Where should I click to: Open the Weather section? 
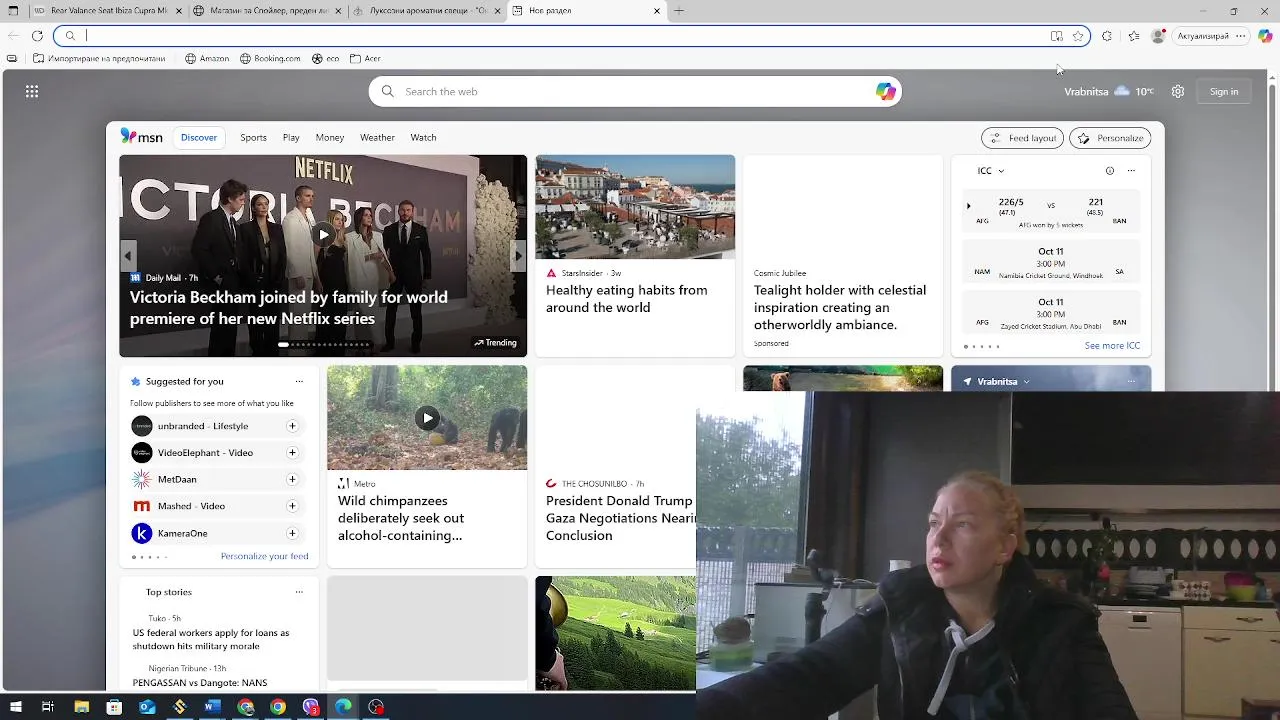point(377,137)
